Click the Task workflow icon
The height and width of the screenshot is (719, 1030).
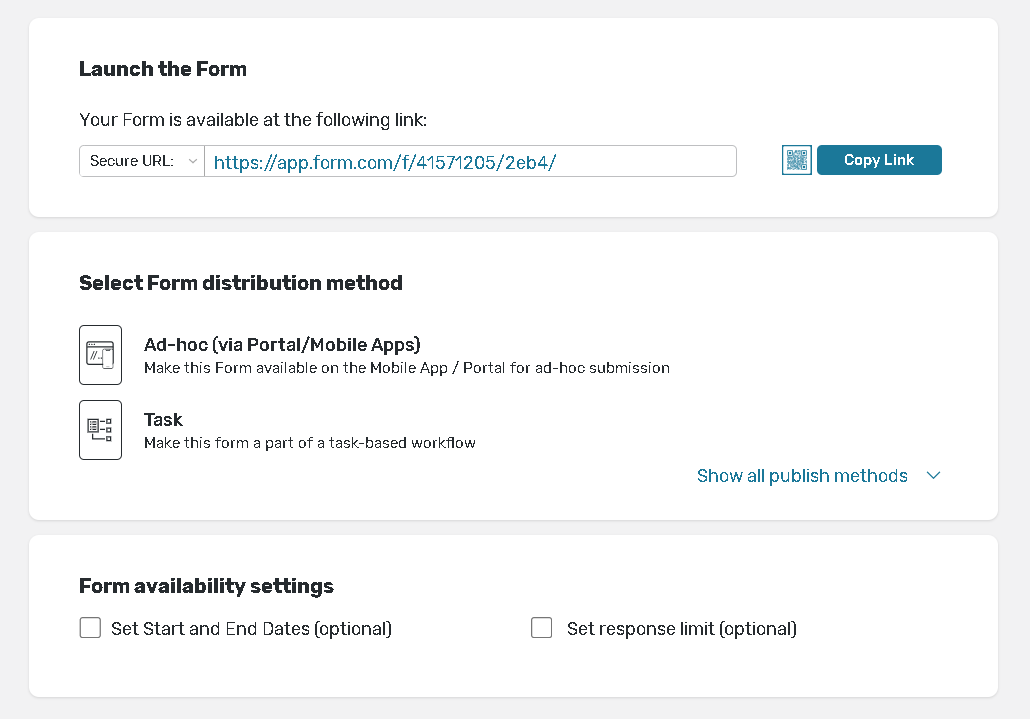pyautogui.click(x=100, y=430)
